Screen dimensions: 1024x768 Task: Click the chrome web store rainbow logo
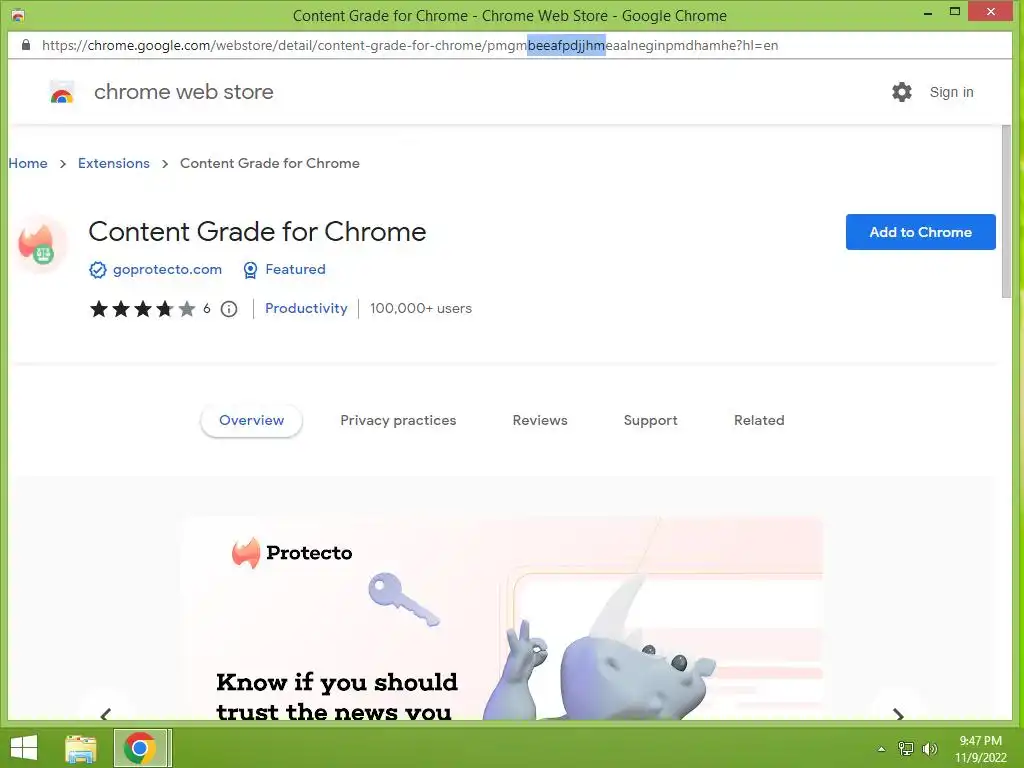click(x=62, y=93)
